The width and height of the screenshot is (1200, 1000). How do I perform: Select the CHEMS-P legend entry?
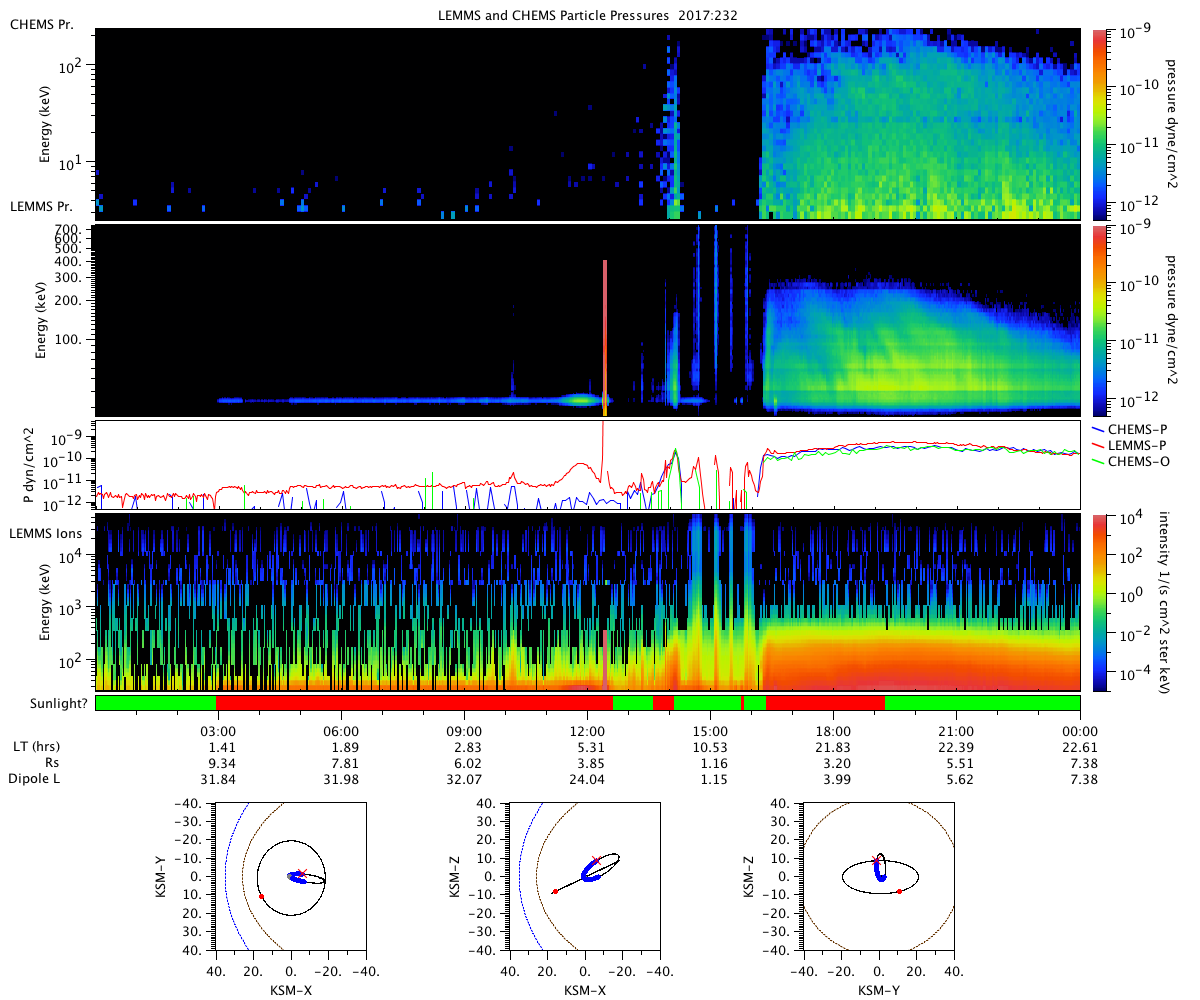(x=1133, y=428)
